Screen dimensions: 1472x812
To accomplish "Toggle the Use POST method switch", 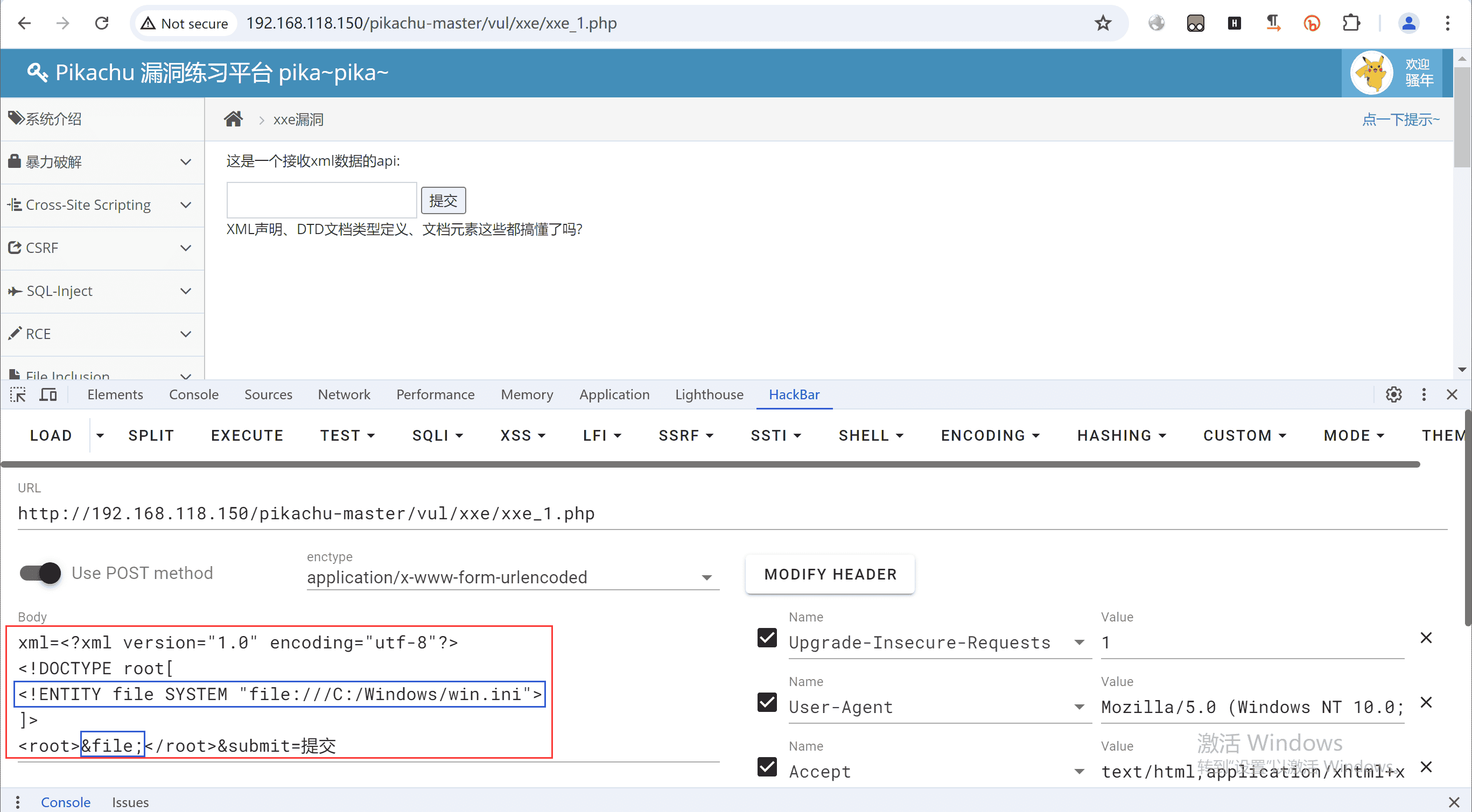I will (x=40, y=573).
